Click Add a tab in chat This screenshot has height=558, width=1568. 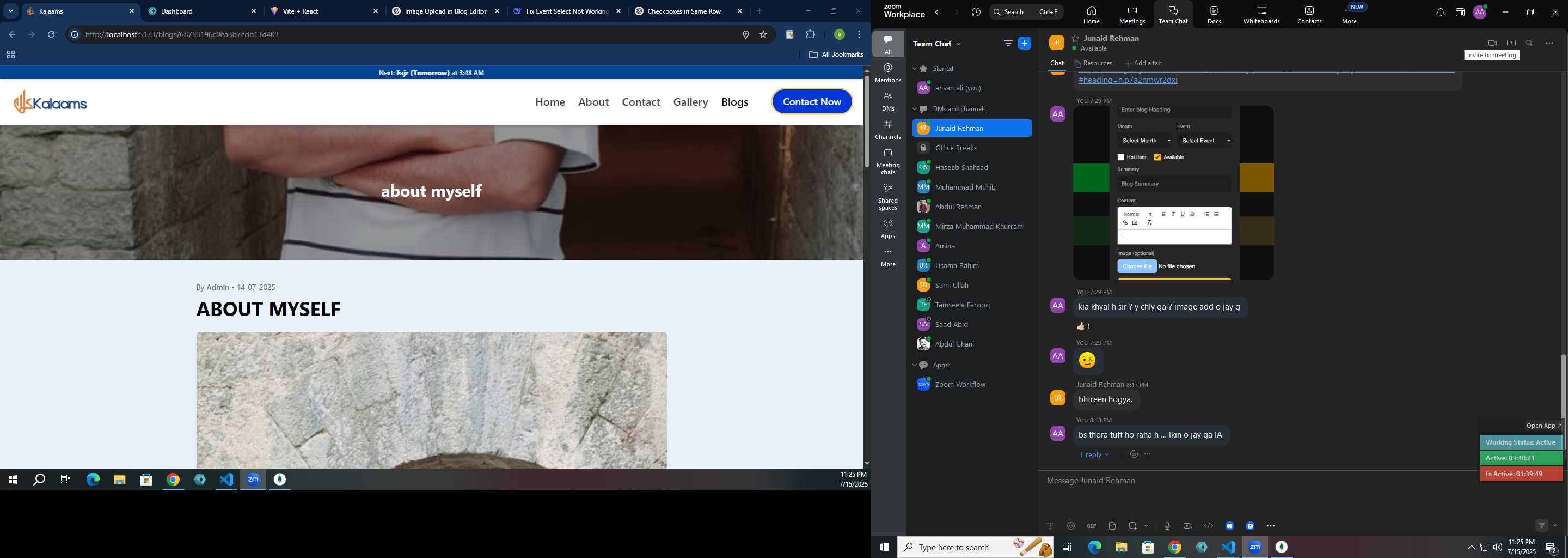point(1143,63)
